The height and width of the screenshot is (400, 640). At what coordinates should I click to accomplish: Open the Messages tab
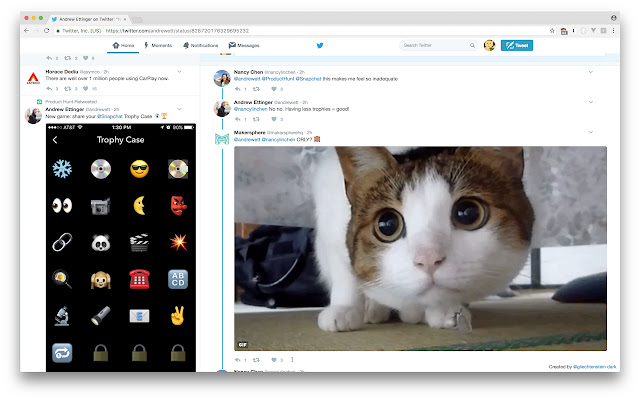pyautogui.click(x=244, y=45)
